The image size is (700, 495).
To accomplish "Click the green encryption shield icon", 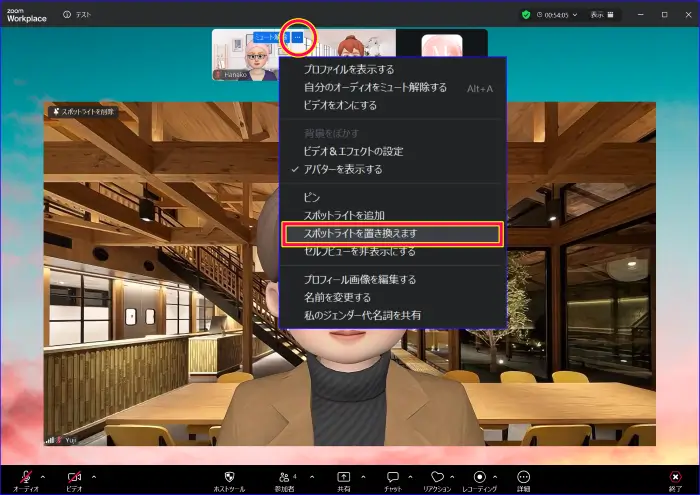I will 526,15.
